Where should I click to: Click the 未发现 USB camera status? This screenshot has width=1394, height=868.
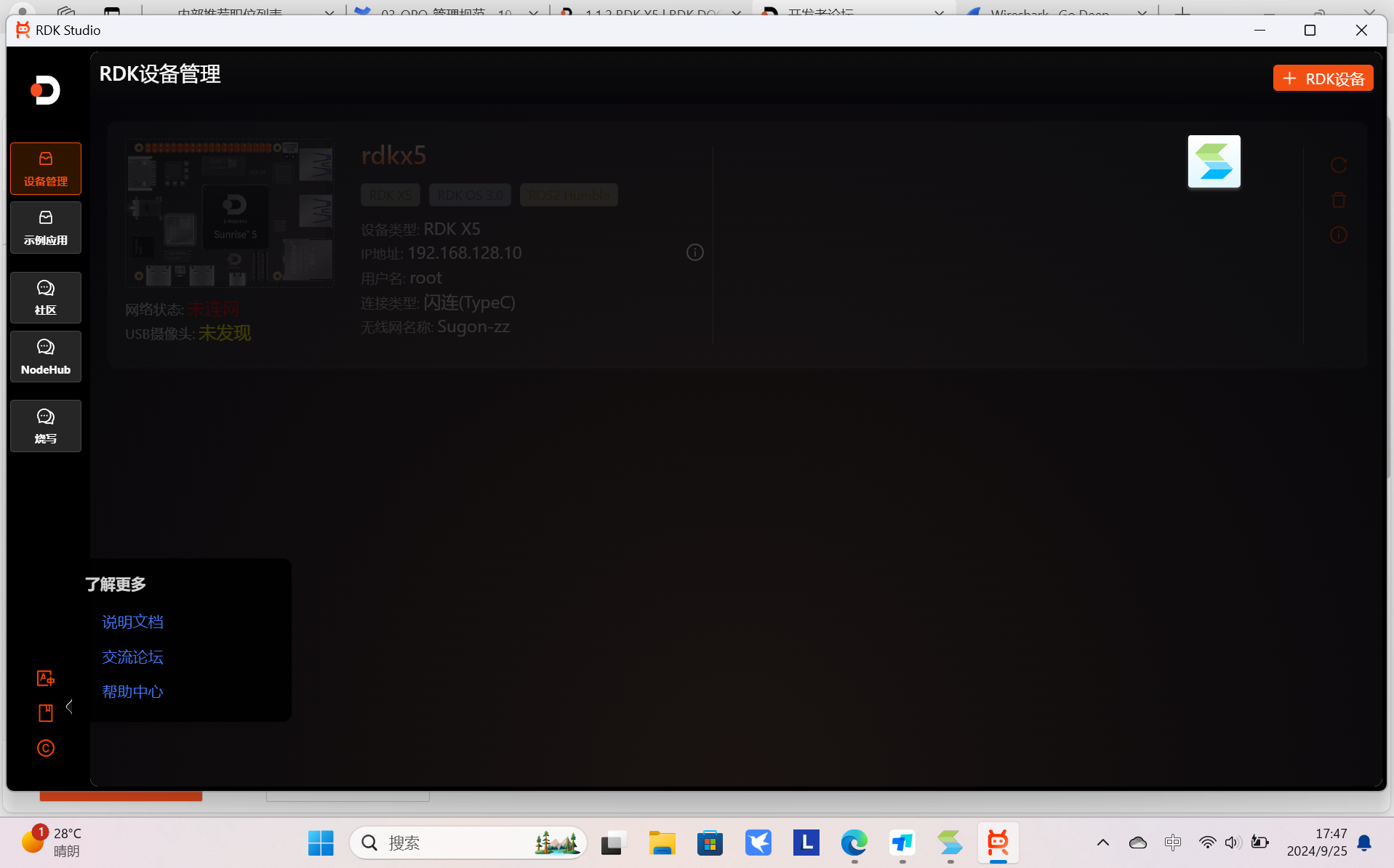(225, 333)
